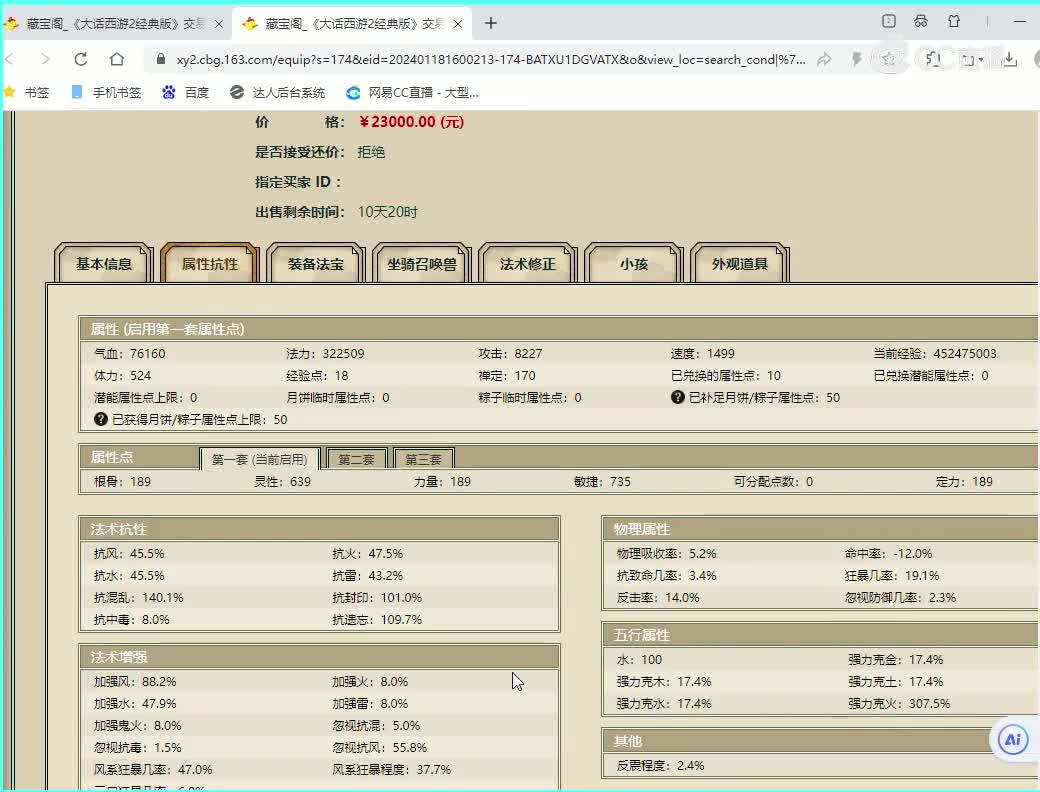
Task: Click 强力克火: 307.5% entry
Action: tap(899, 703)
